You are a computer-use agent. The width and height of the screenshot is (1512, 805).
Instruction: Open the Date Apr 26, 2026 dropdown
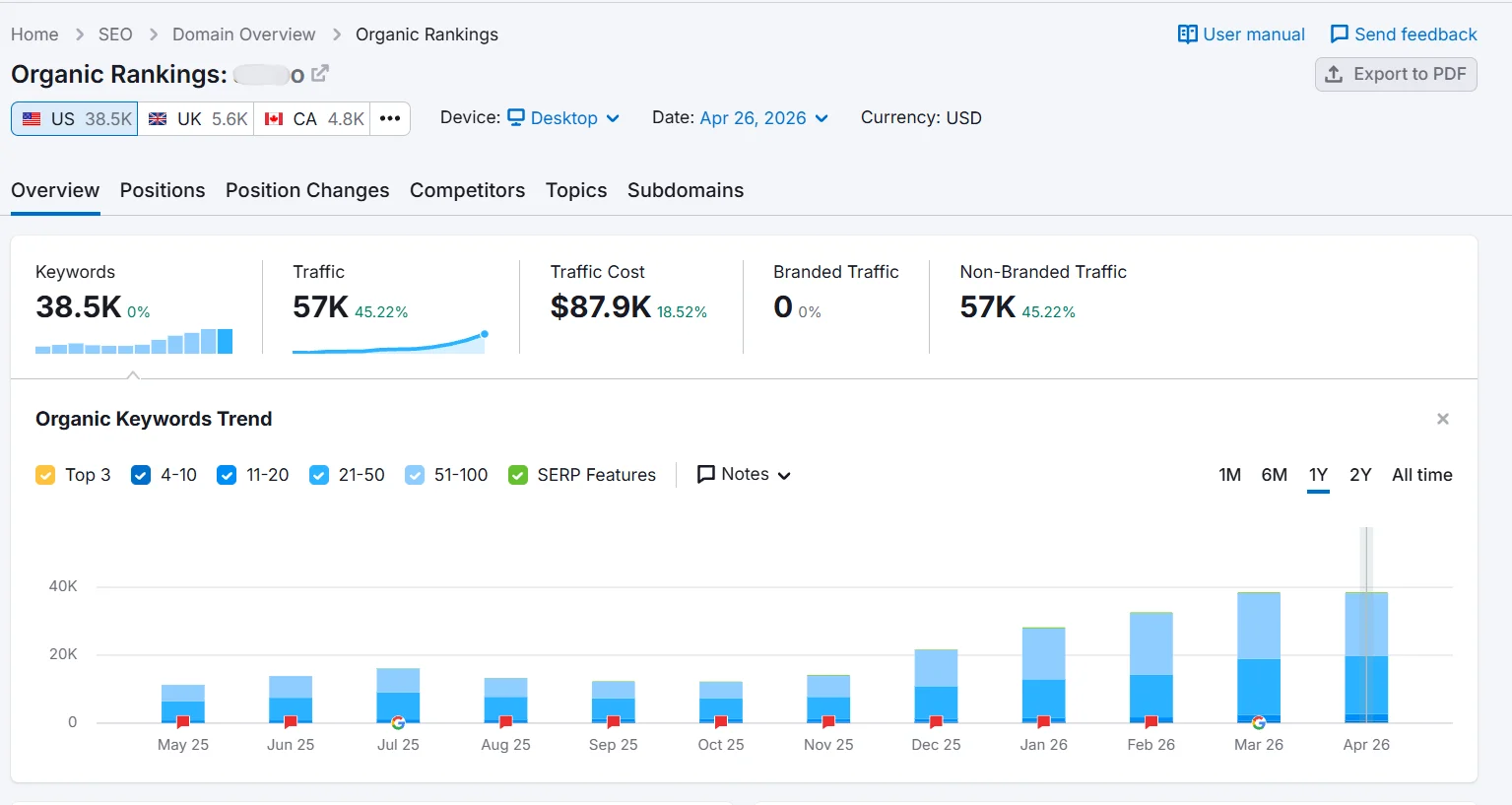(x=763, y=118)
